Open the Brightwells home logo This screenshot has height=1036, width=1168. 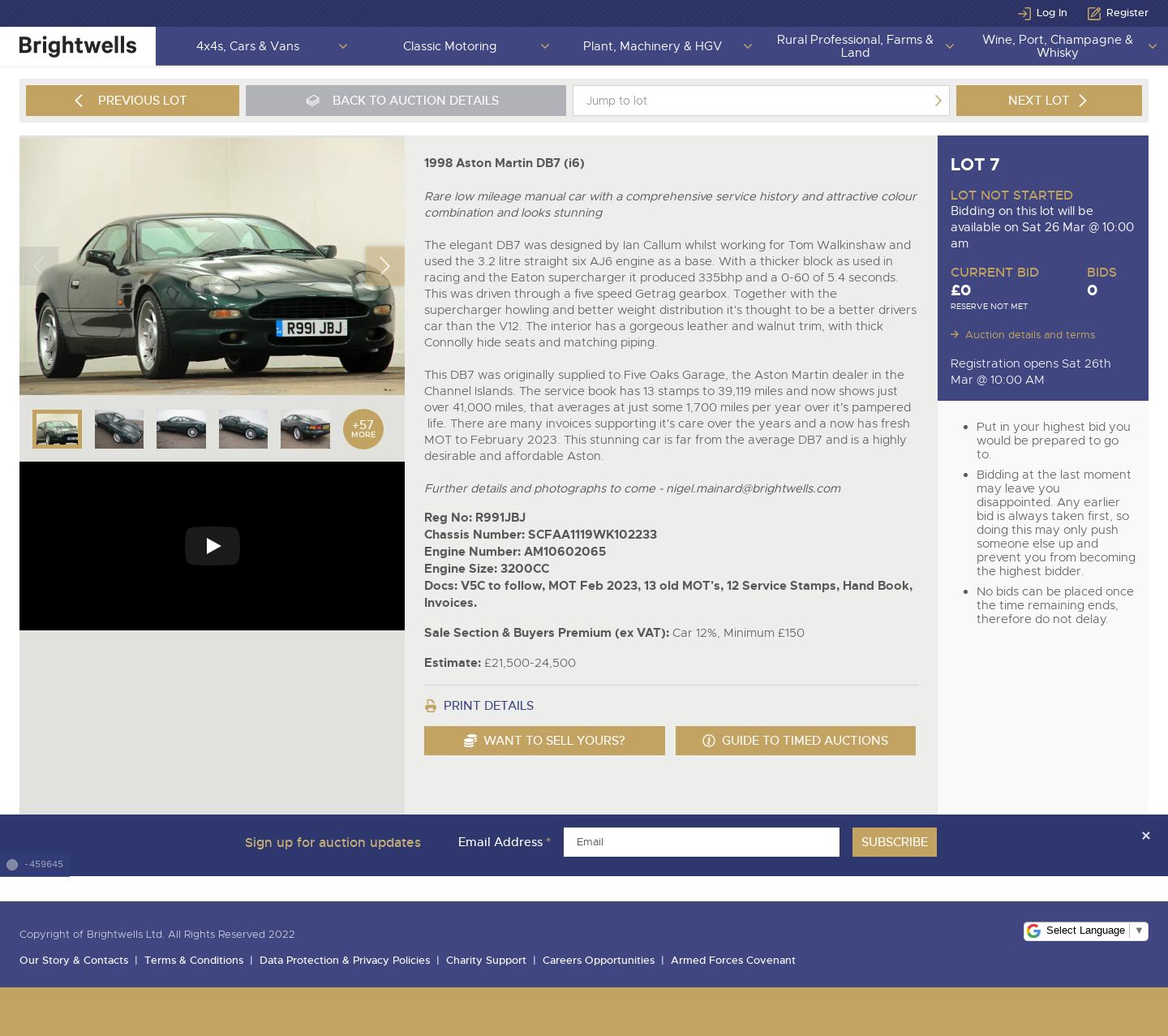(78, 46)
